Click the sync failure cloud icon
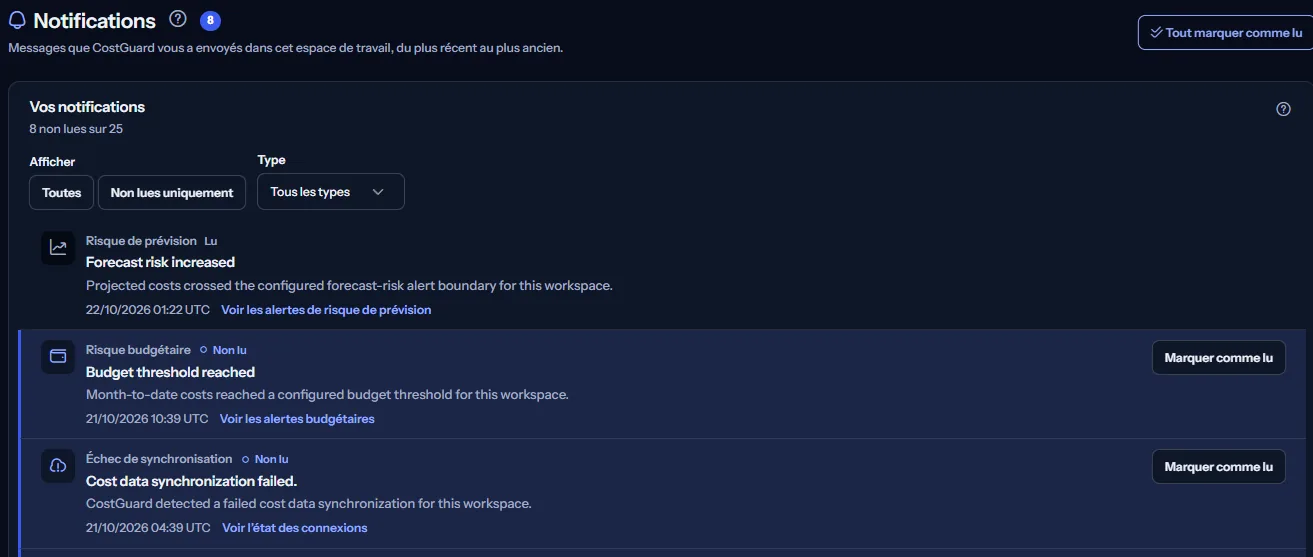The image size is (1313, 557). coord(59,466)
